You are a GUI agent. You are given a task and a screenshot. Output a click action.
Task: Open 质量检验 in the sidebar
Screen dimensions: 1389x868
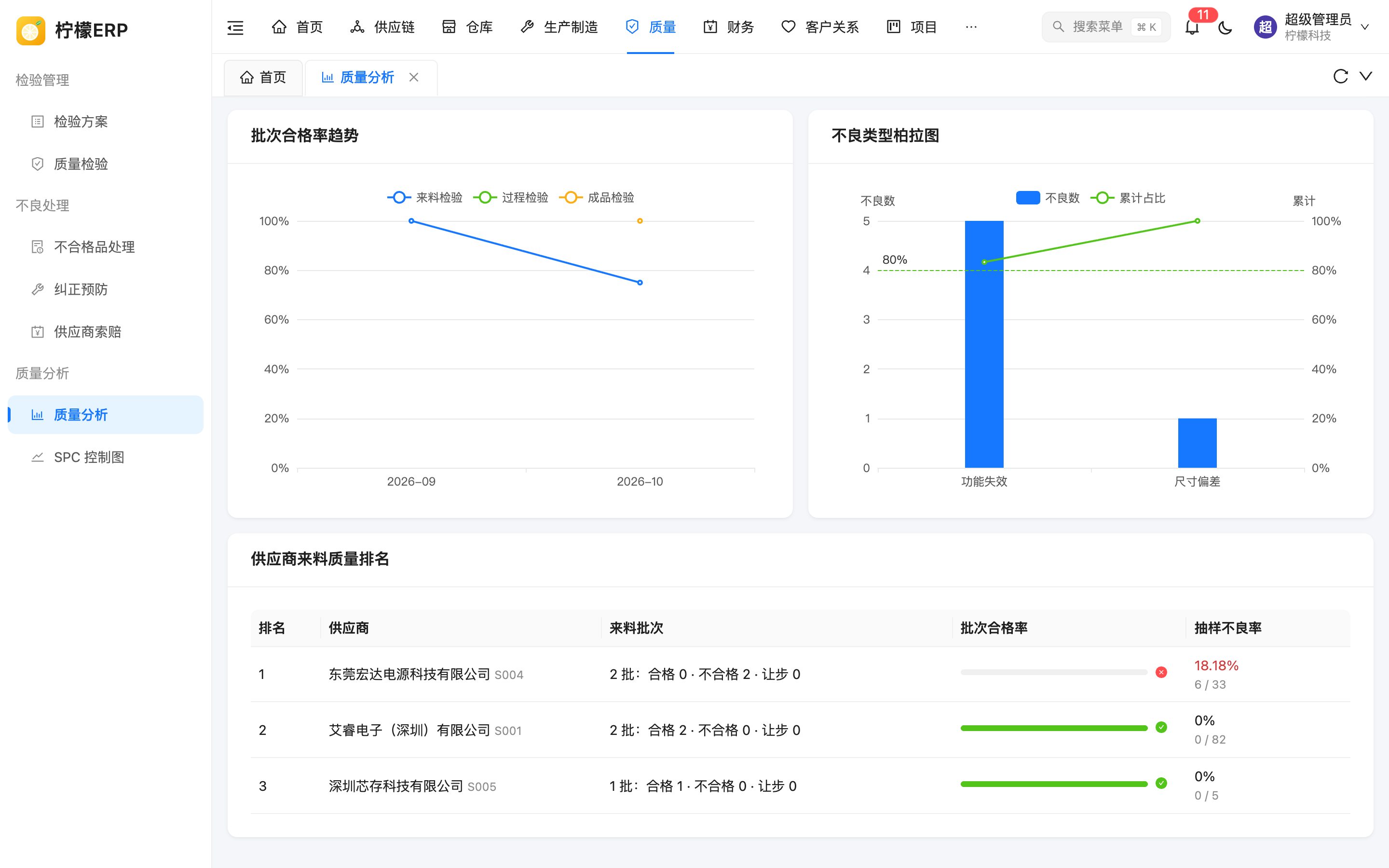(x=106, y=164)
